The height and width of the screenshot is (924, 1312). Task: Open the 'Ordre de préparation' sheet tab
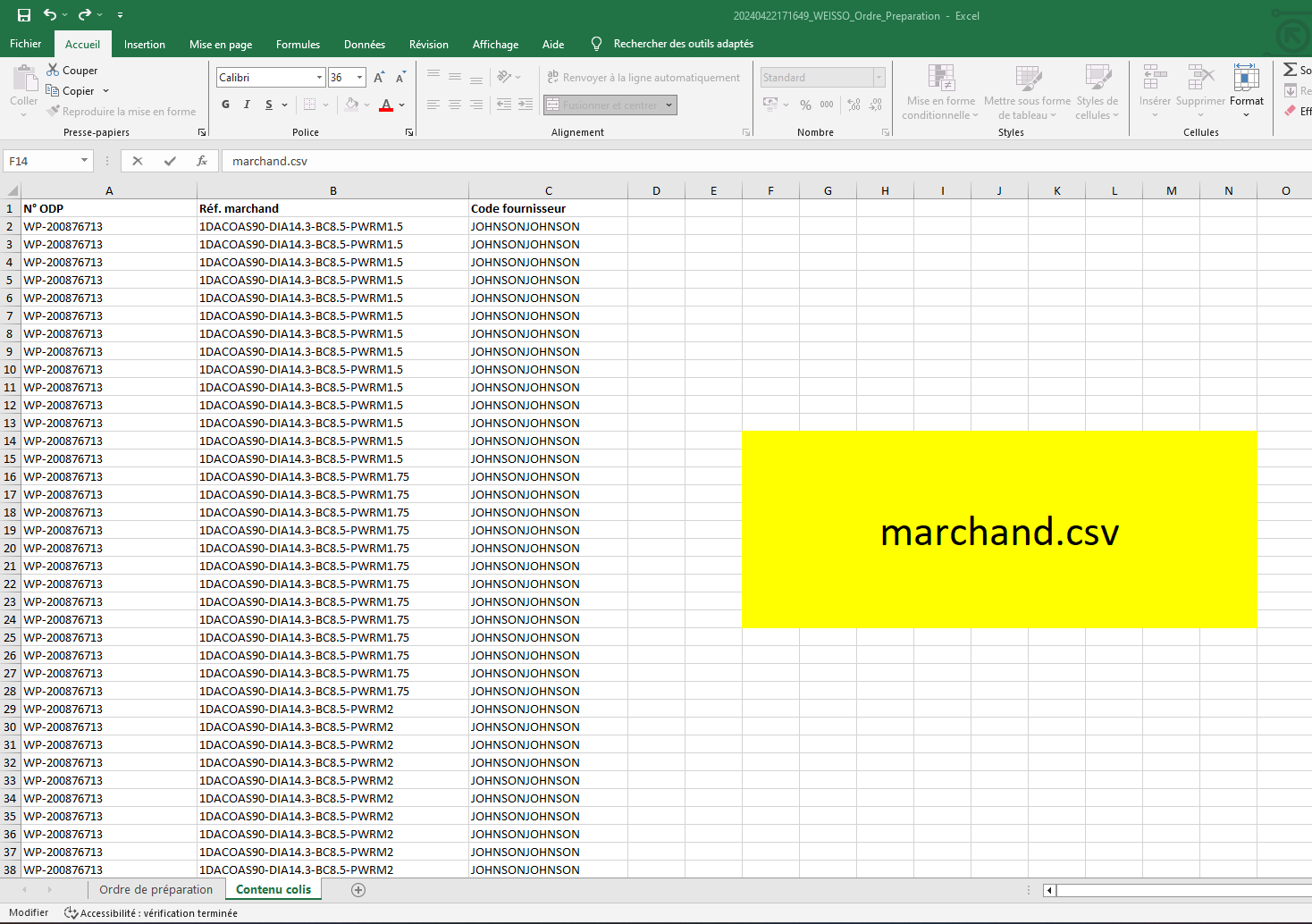point(156,890)
